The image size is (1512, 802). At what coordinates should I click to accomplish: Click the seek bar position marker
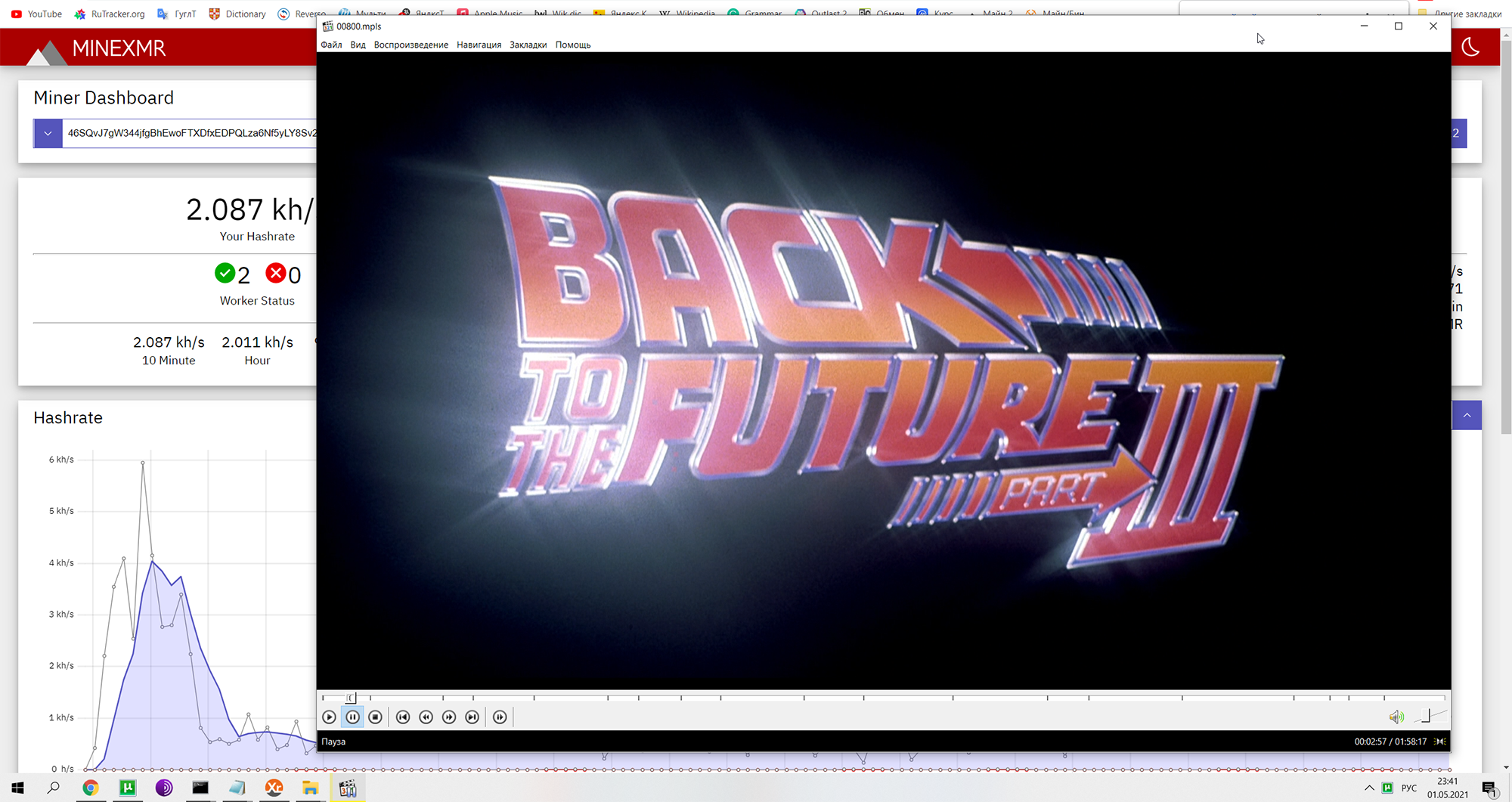pyautogui.click(x=350, y=698)
